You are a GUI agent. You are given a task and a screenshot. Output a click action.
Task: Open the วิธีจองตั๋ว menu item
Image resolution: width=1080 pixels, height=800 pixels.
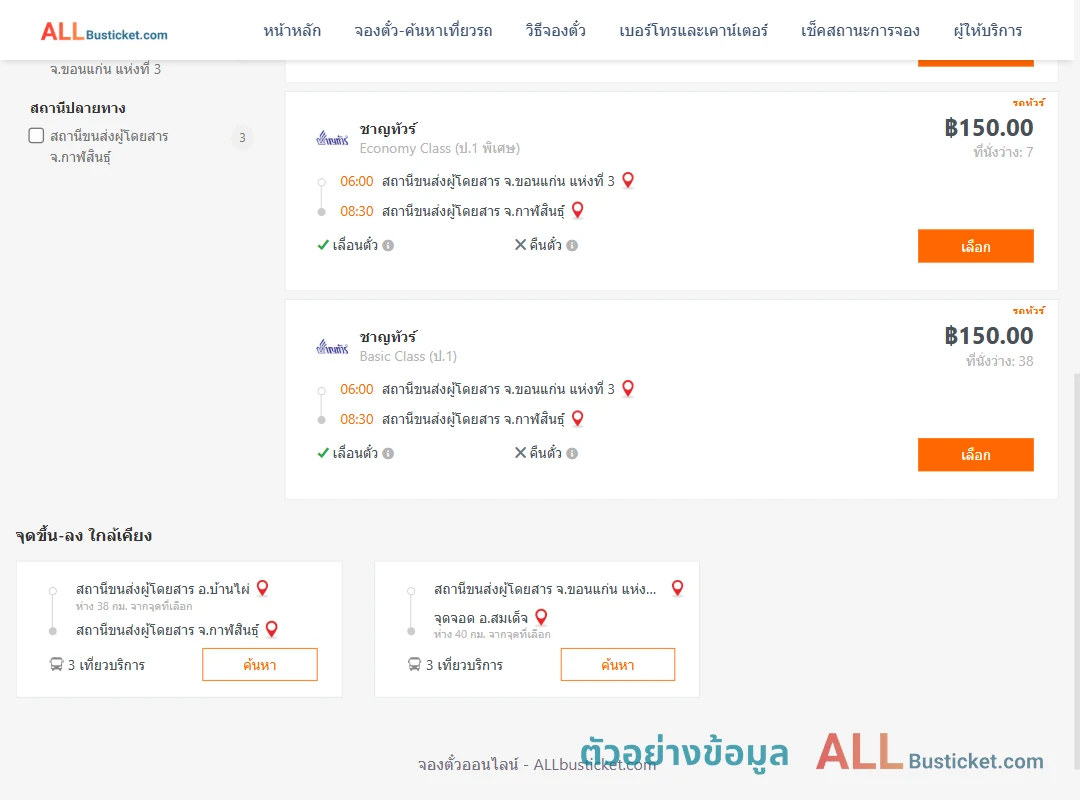(555, 30)
